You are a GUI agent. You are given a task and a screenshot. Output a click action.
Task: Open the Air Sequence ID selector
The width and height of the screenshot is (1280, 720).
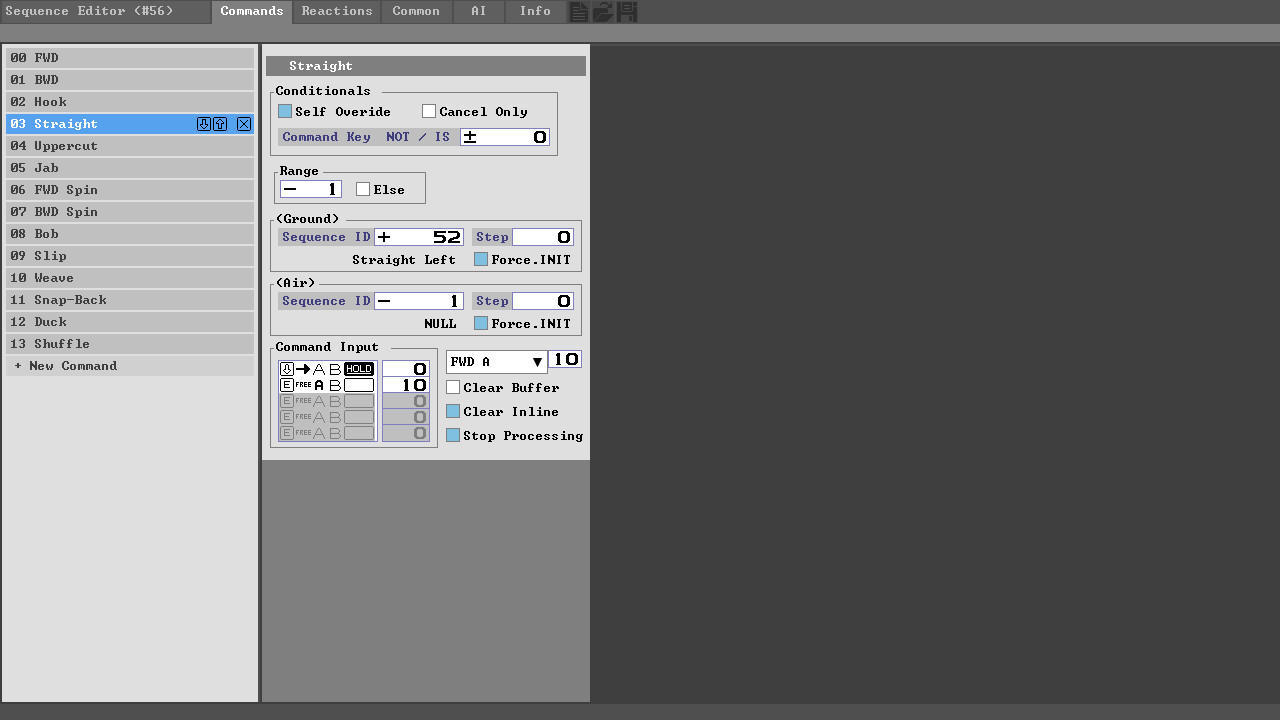(x=419, y=300)
